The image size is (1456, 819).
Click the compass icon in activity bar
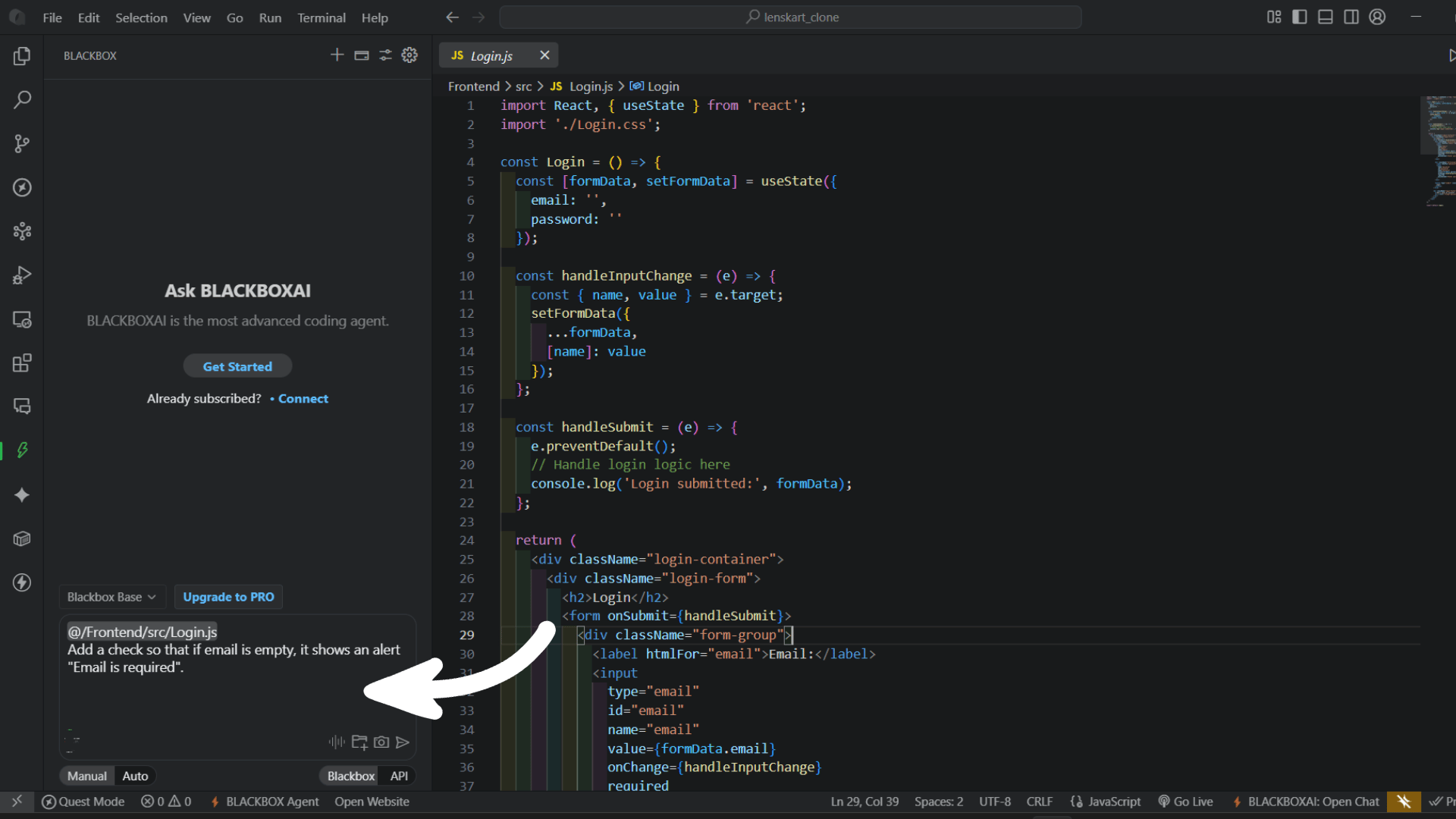pos(22,187)
